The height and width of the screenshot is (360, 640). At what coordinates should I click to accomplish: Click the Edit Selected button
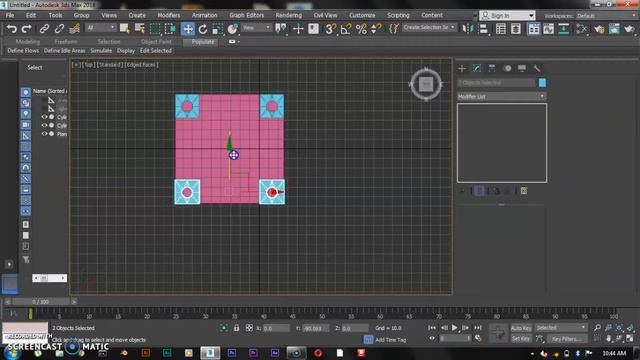pos(156,51)
